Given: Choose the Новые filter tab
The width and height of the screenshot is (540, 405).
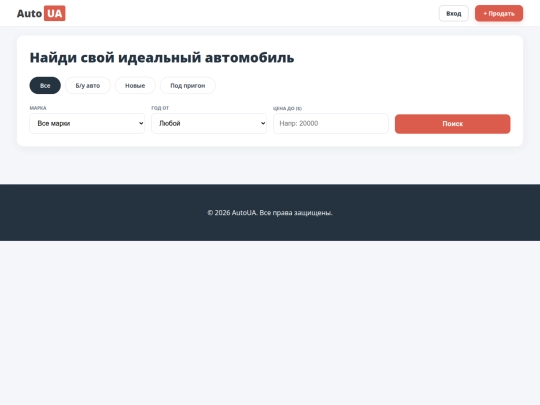Looking at the screenshot, I should coord(135,85).
